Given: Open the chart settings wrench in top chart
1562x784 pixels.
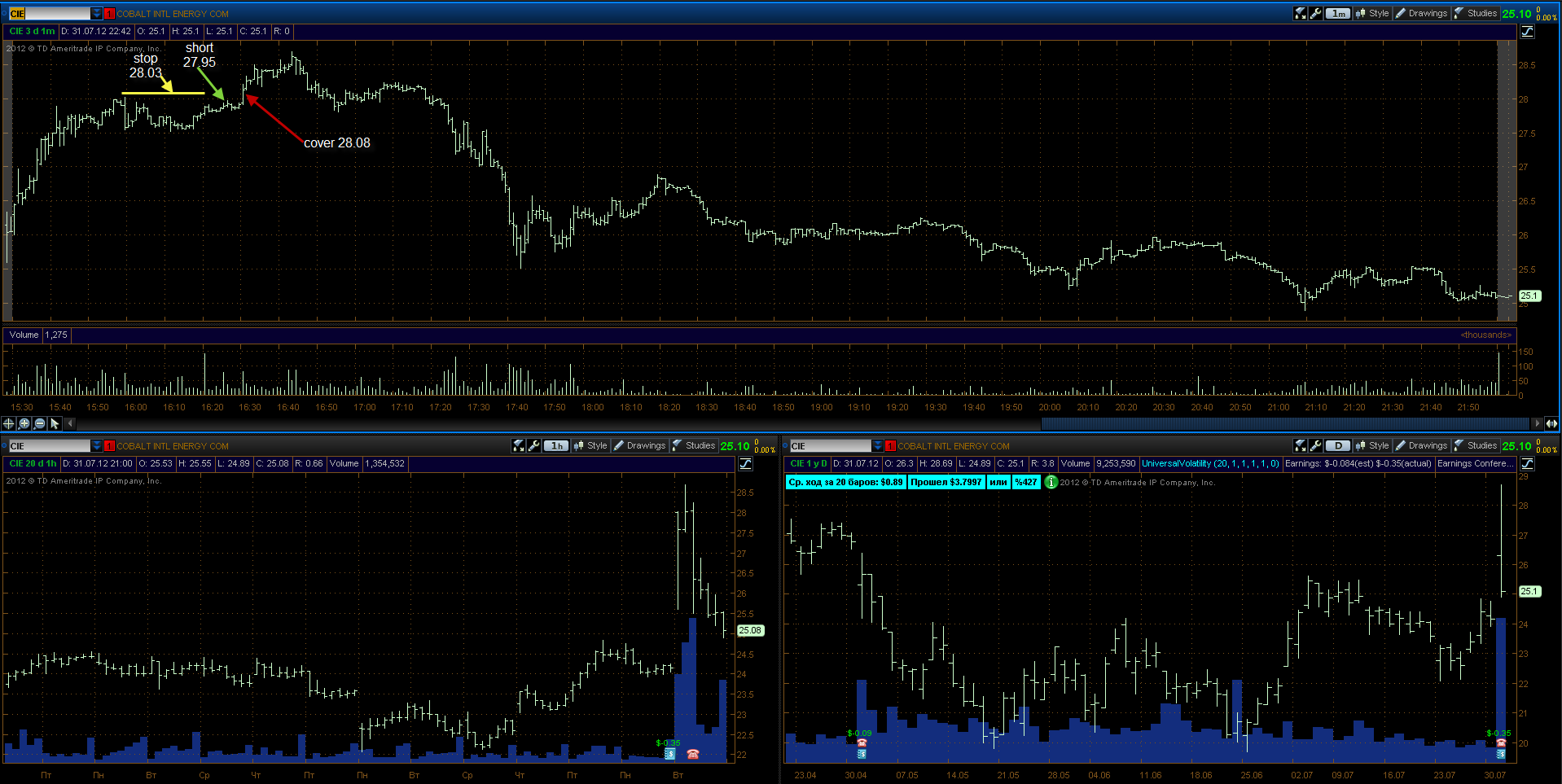Looking at the screenshot, I should pyautogui.click(x=1315, y=13).
